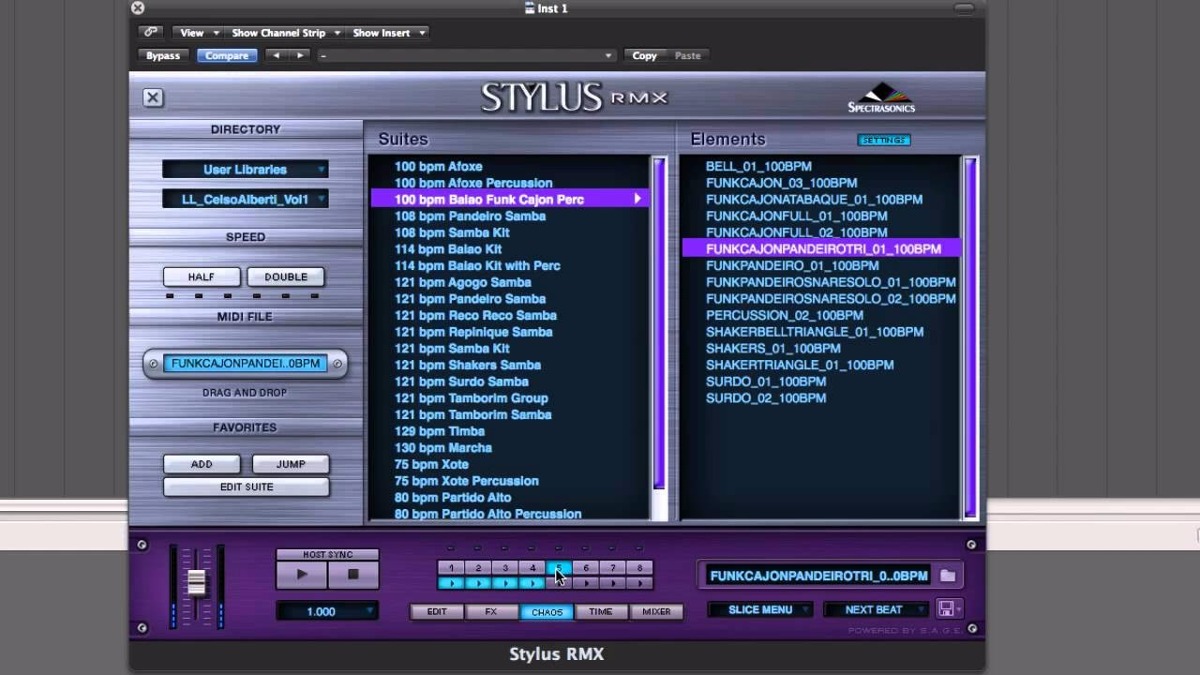The width and height of the screenshot is (1200, 675).
Task: Open the Next Beat trigger dropdown
Action: click(875, 609)
